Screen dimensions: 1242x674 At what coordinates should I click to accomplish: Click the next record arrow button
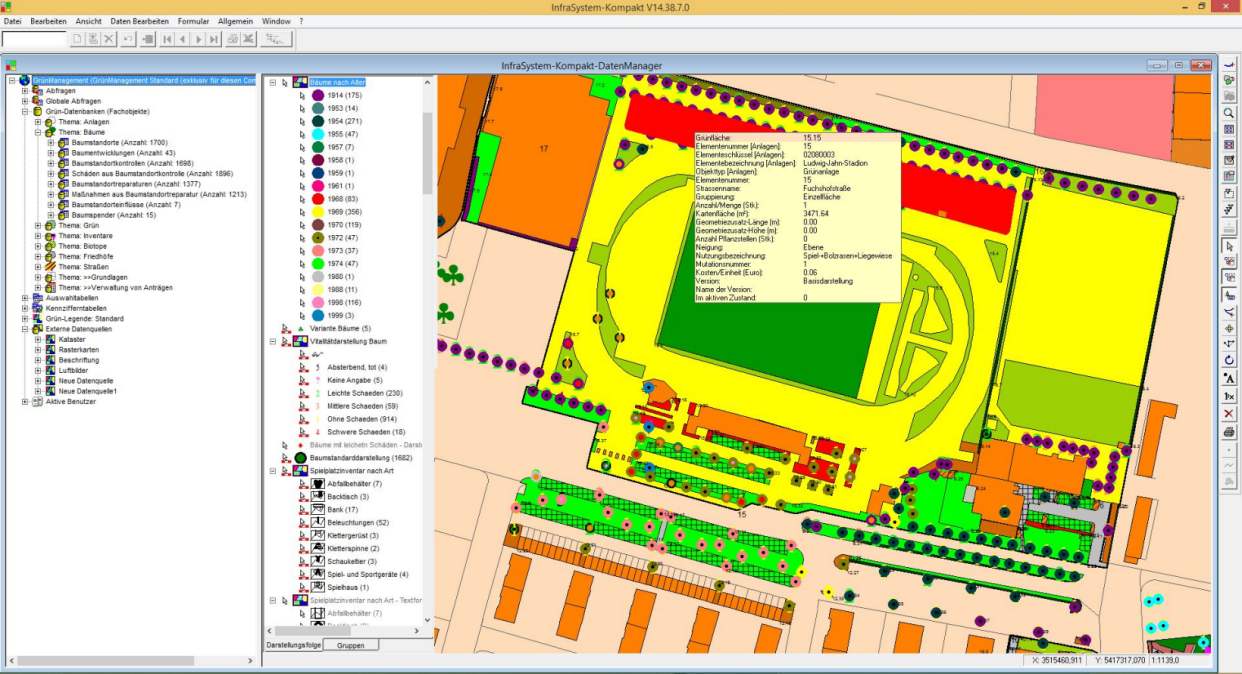tap(198, 39)
